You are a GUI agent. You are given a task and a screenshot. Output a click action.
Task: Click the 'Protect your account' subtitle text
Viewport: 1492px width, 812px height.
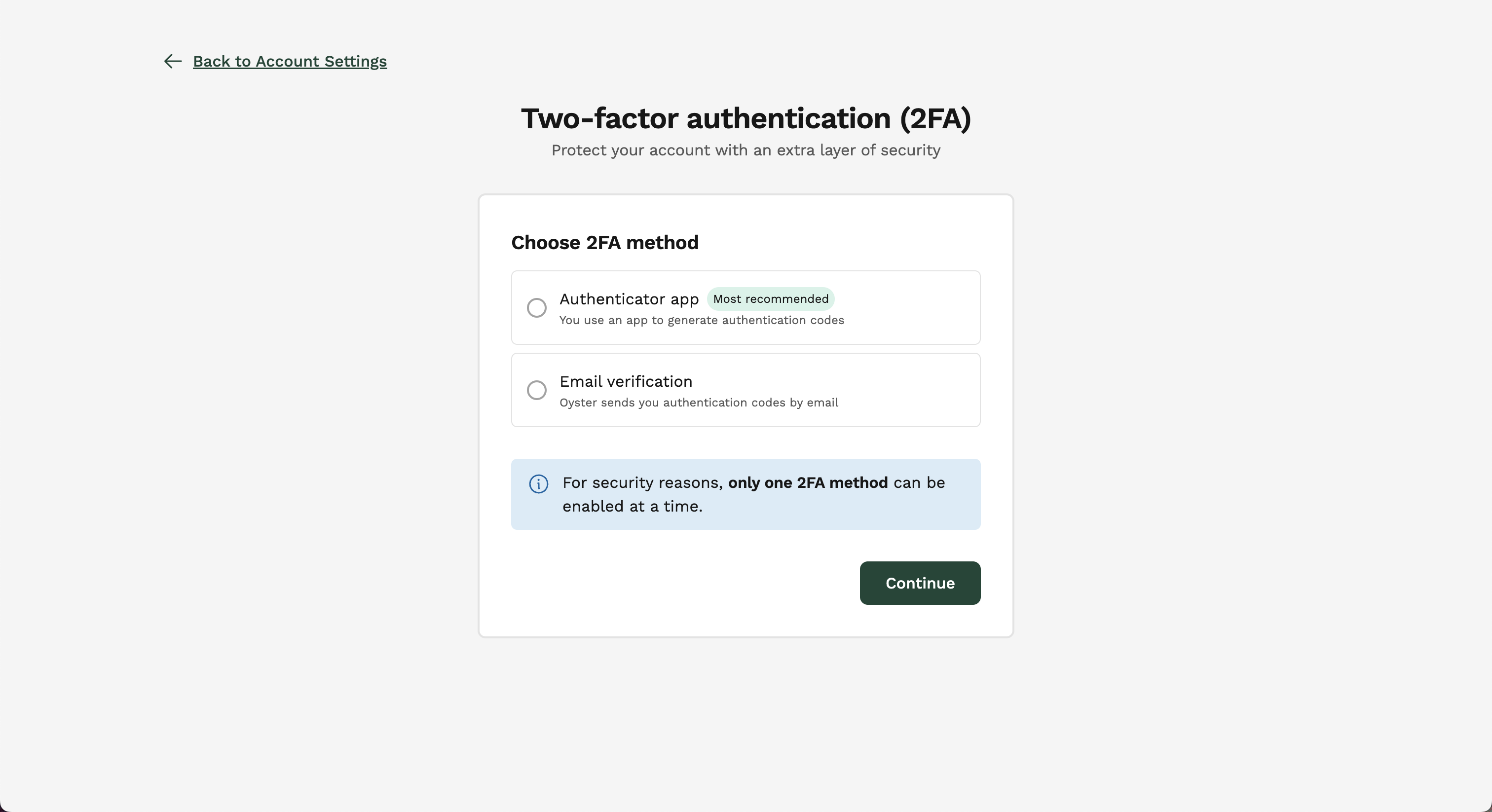pos(746,150)
